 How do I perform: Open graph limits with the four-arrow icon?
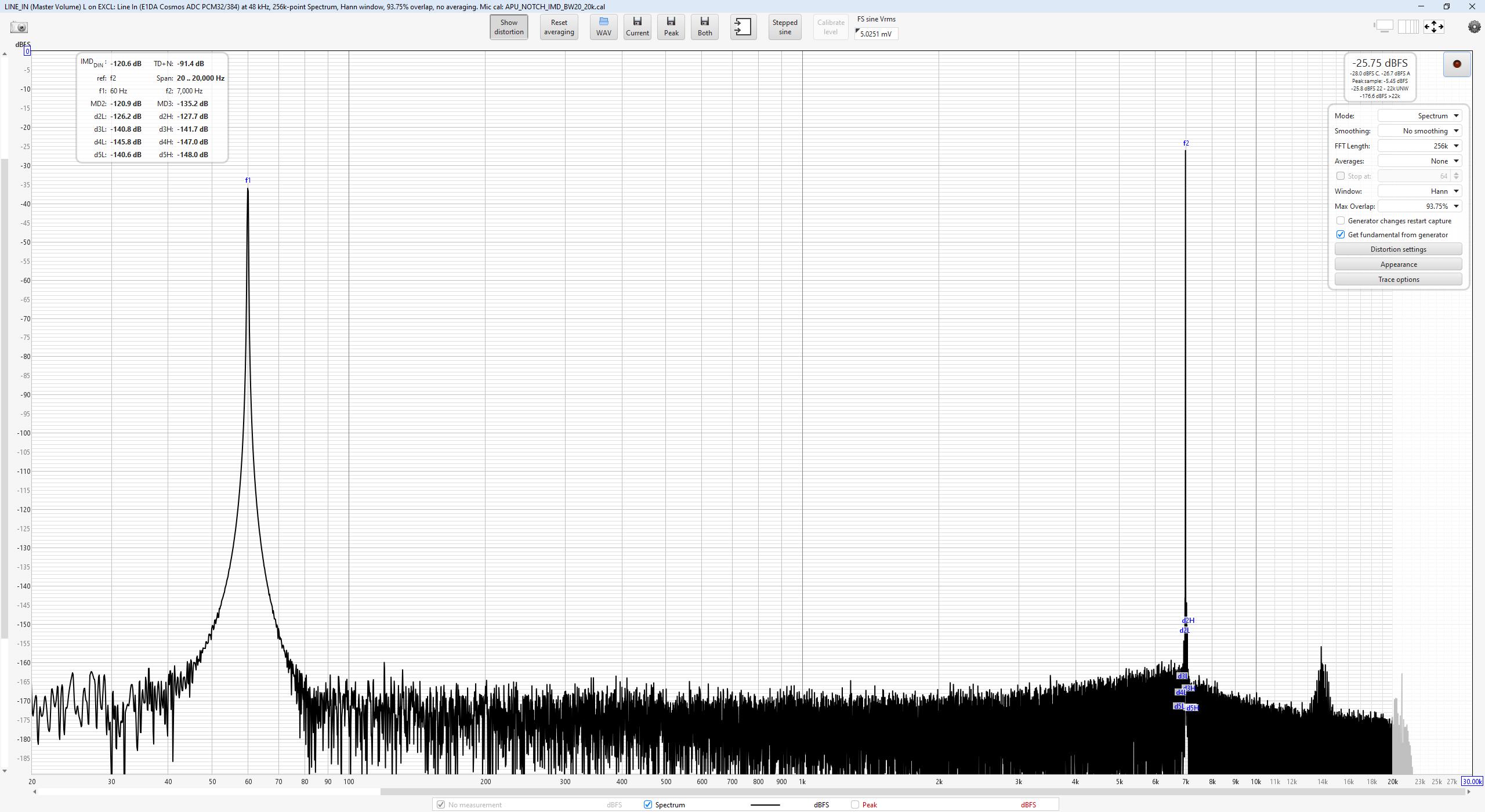tap(1433, 26)
